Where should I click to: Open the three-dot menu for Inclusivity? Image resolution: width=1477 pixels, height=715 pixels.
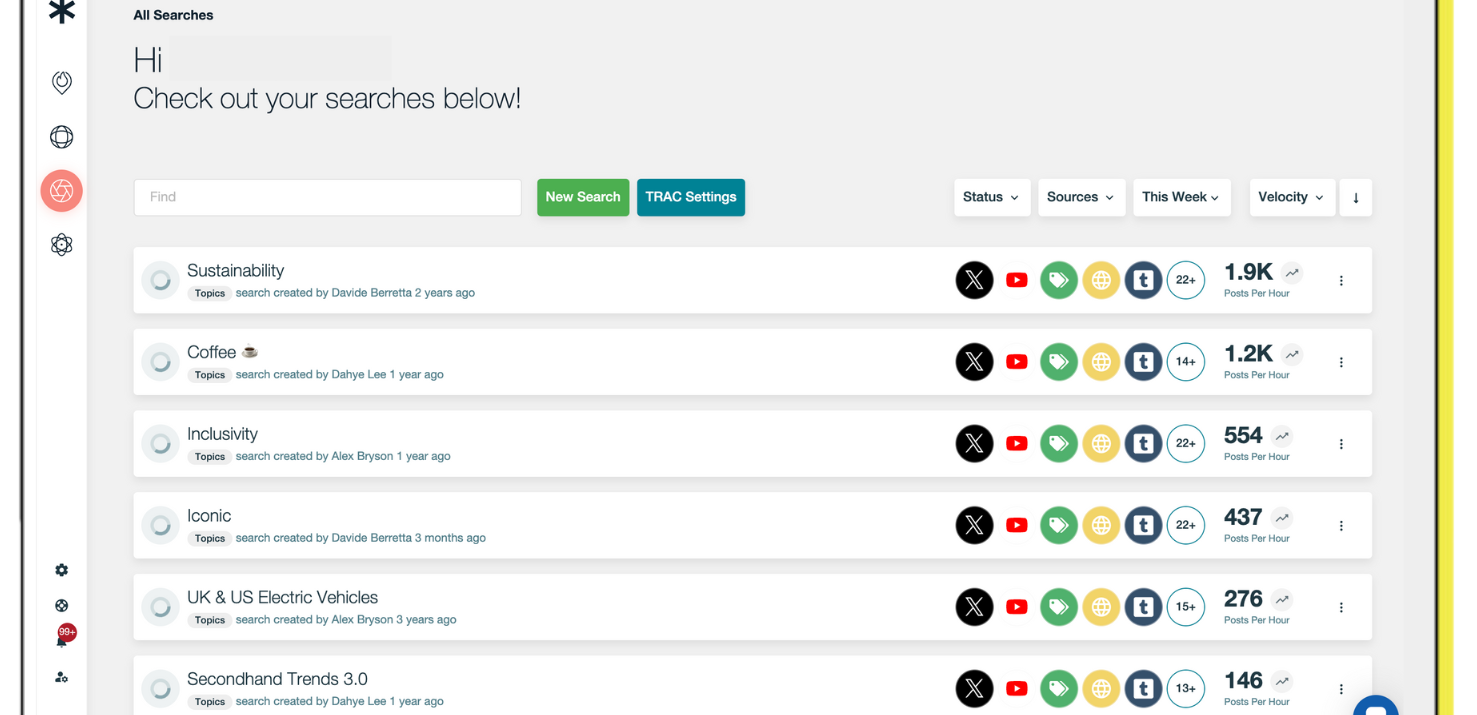coord(1341,444)
